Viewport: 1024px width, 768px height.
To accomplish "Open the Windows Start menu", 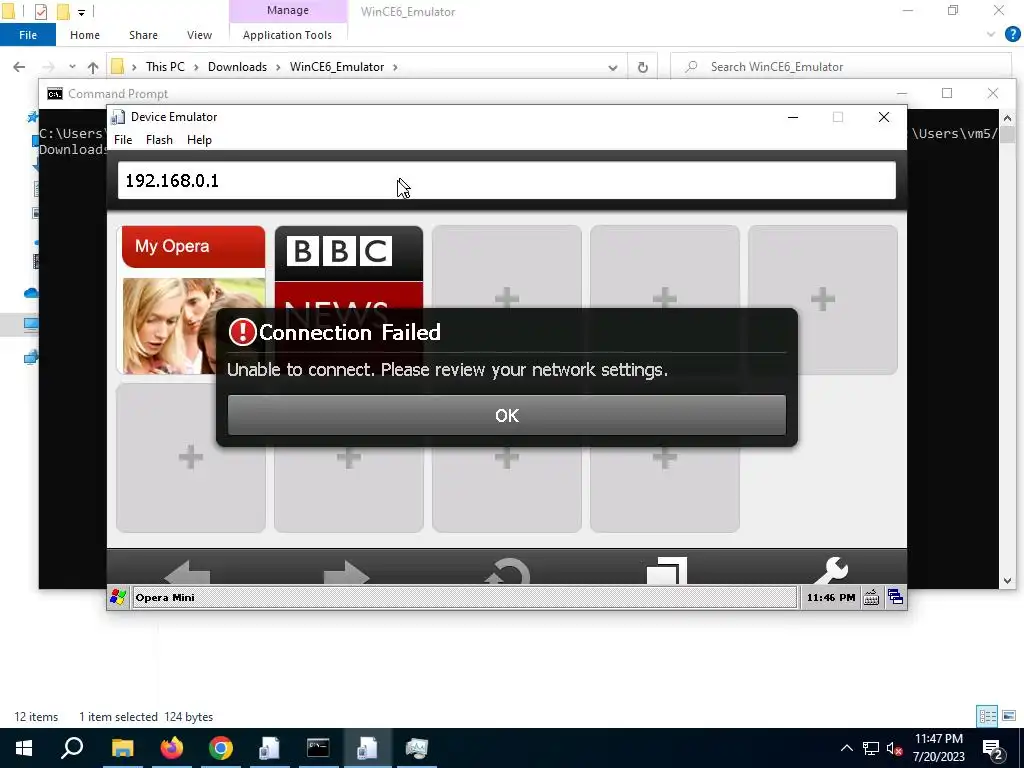I will (24, 748).
